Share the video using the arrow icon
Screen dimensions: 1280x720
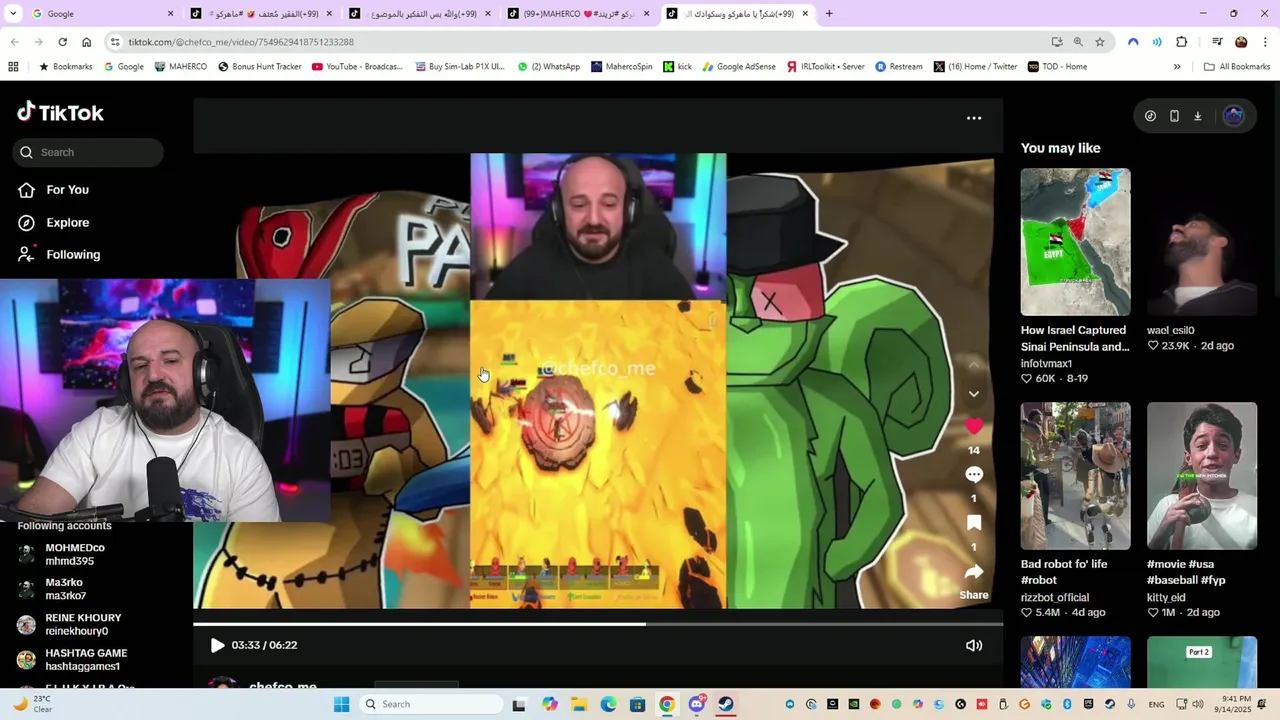[x=974, y=572]
